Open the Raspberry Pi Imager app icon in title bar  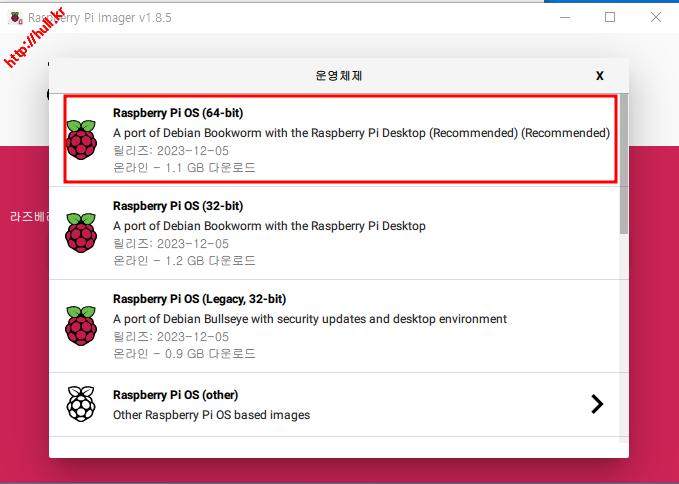tap(15, 18)
